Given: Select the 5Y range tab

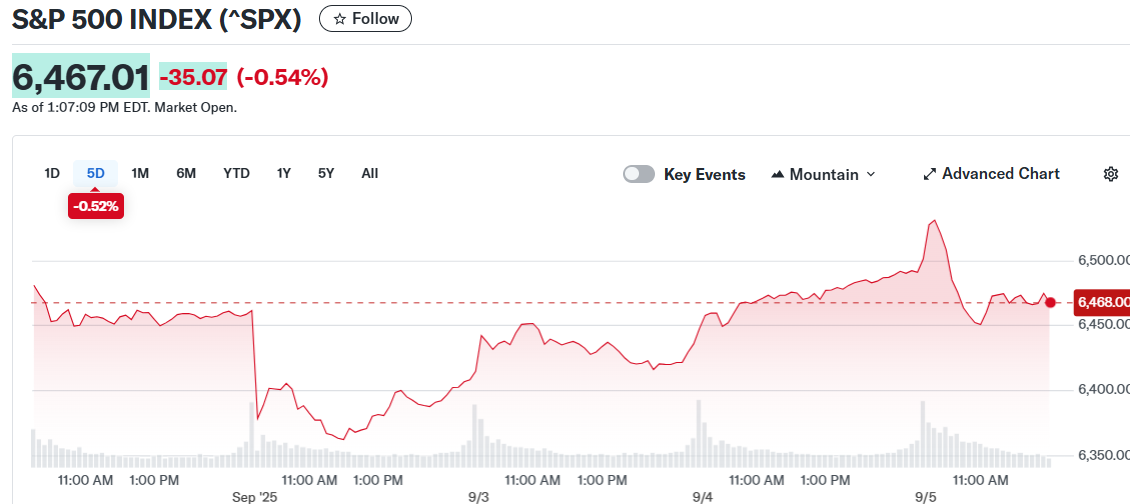Looking at the screenshot, I should pyautogui.click(x=326, y=174).
